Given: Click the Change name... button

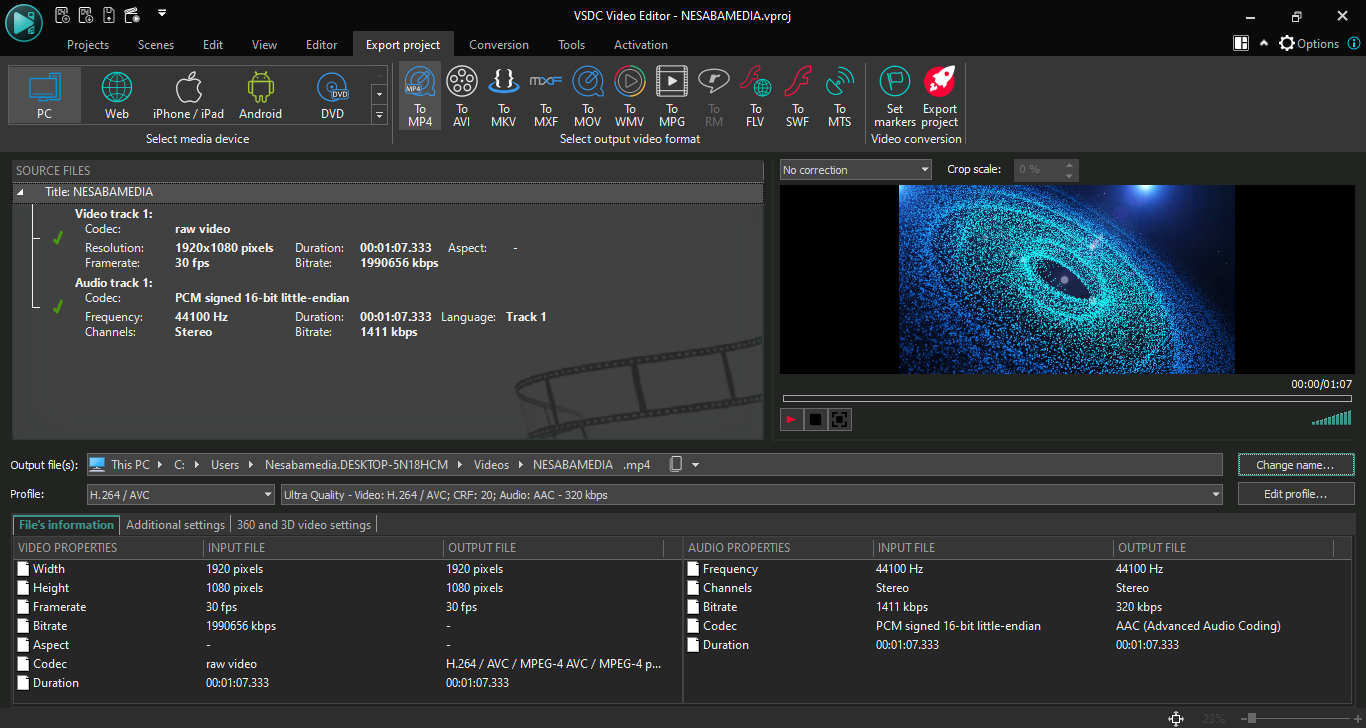Looking at the screenshot, I should [x=1295, y=465].
